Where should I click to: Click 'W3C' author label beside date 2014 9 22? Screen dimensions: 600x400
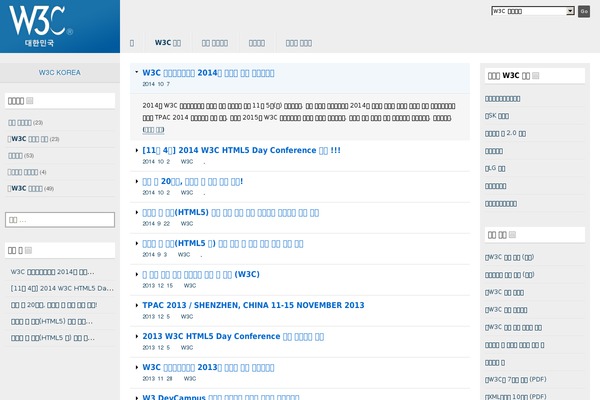(x=187, y=224)
